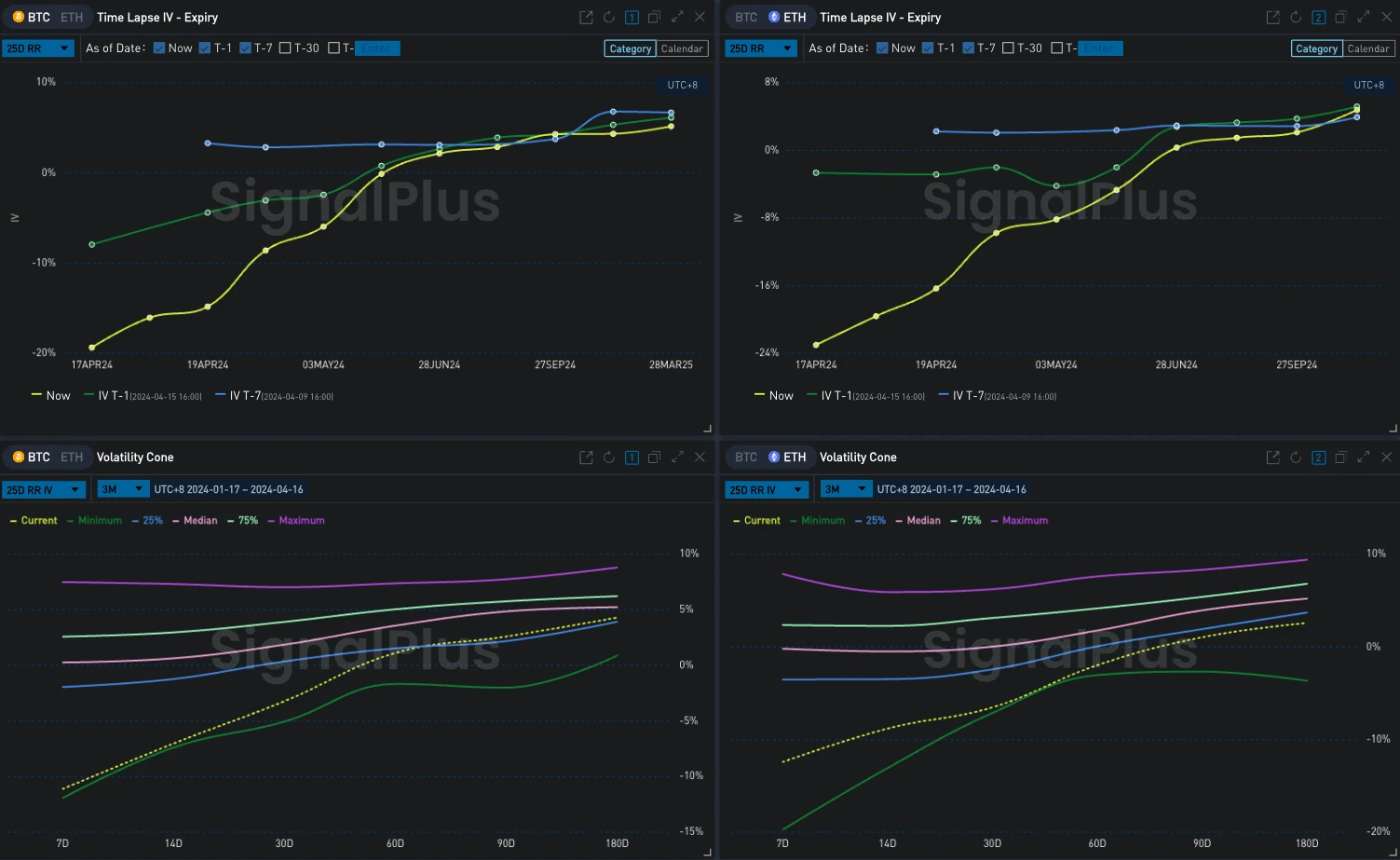Toggle Maximum series in BTC Volatility Cone legend
The image size is (1400, 860).
[x=301, y=521]
